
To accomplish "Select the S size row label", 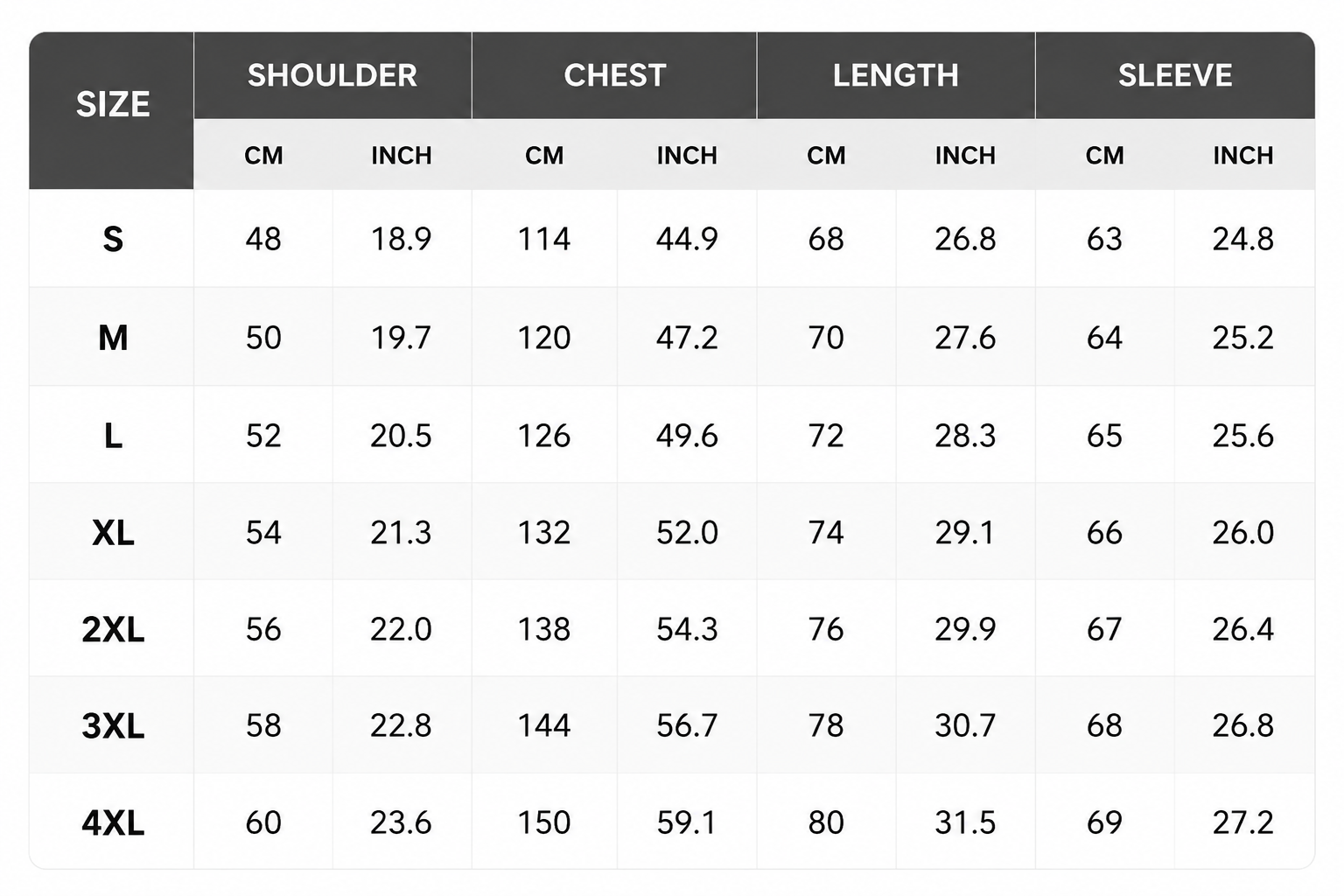I will [113, 239].
